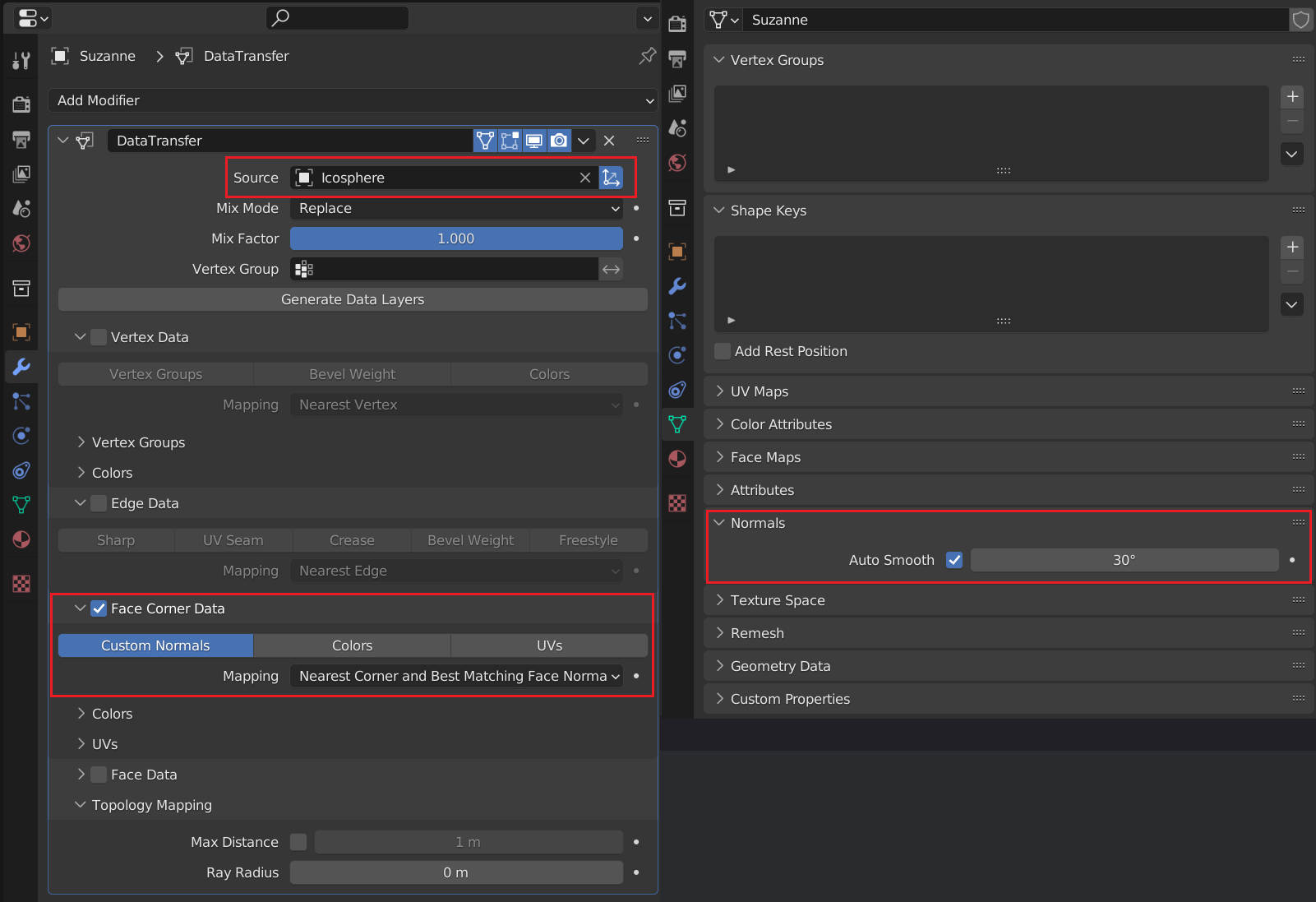Open the Face Corner Mapping dropdown
Screen dimensions: 1316x902
point(456,676)
